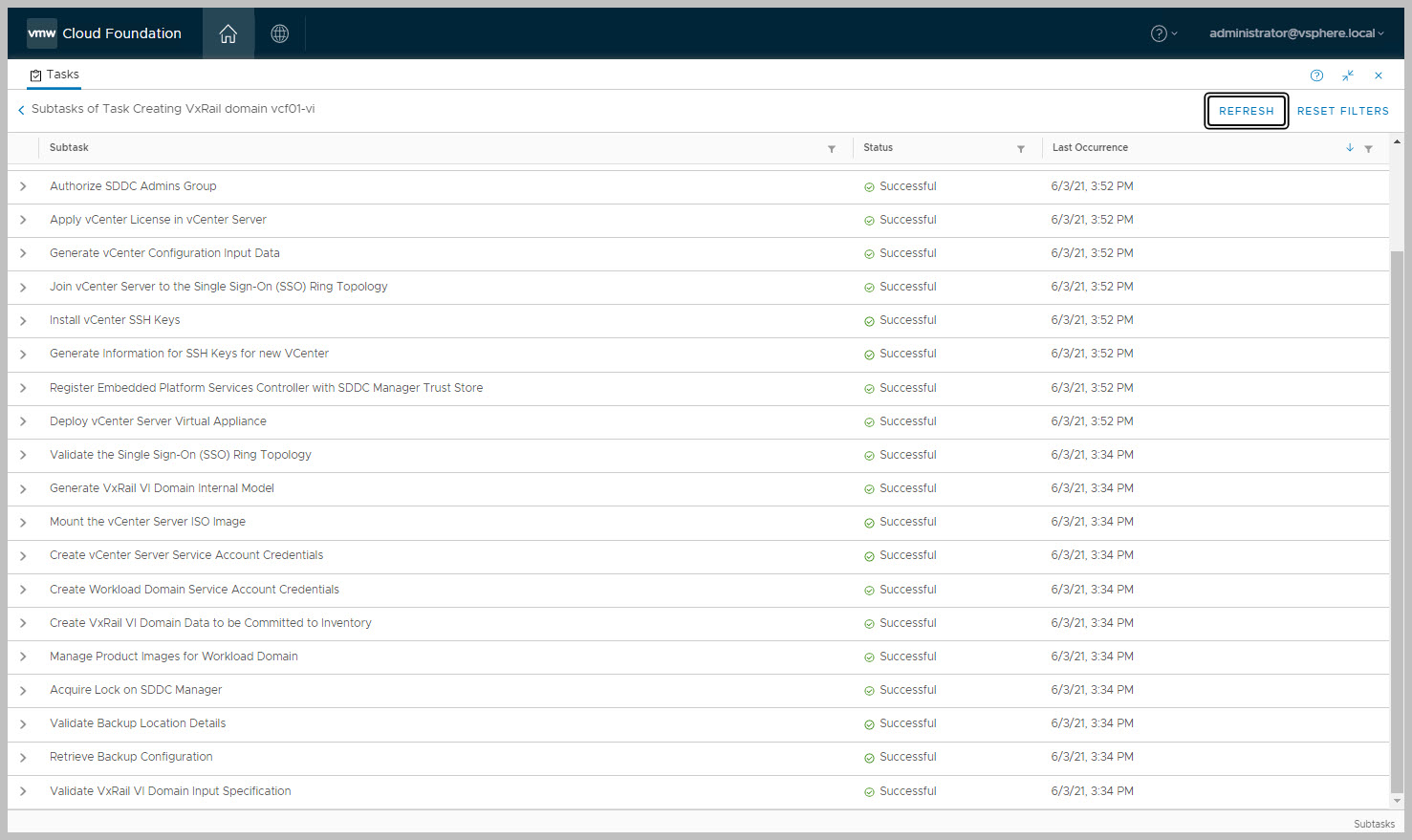Open the Last Occurrence column filter
Viewport: 1412px width, 840px height.
(x=1369, y=149)
